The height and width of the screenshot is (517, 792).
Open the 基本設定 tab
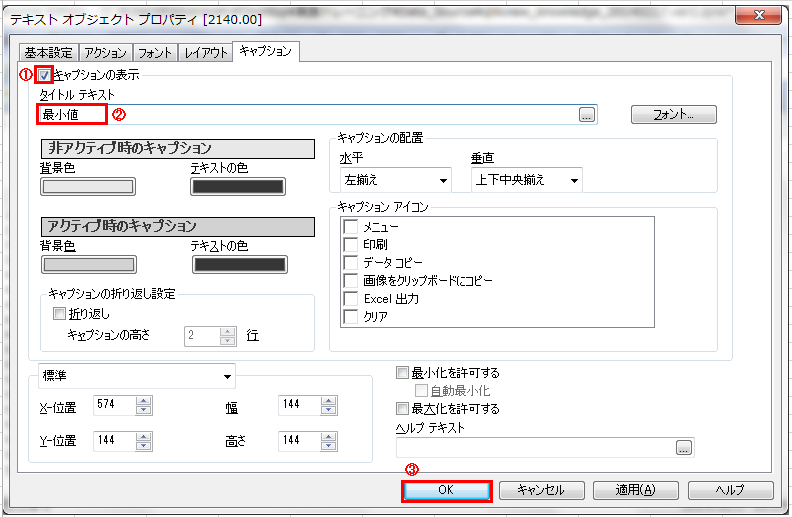48,53
